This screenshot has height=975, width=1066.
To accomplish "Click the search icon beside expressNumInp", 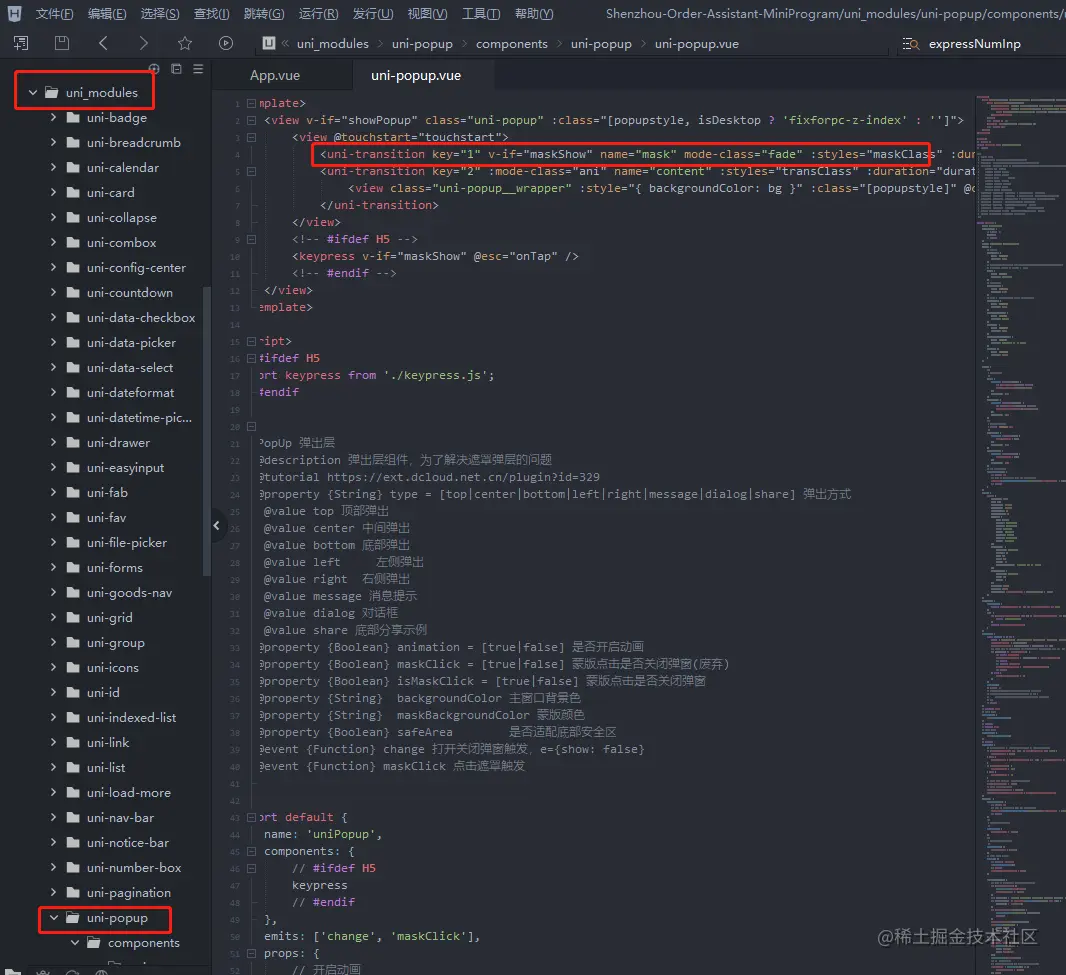I will tap(910, 44).
